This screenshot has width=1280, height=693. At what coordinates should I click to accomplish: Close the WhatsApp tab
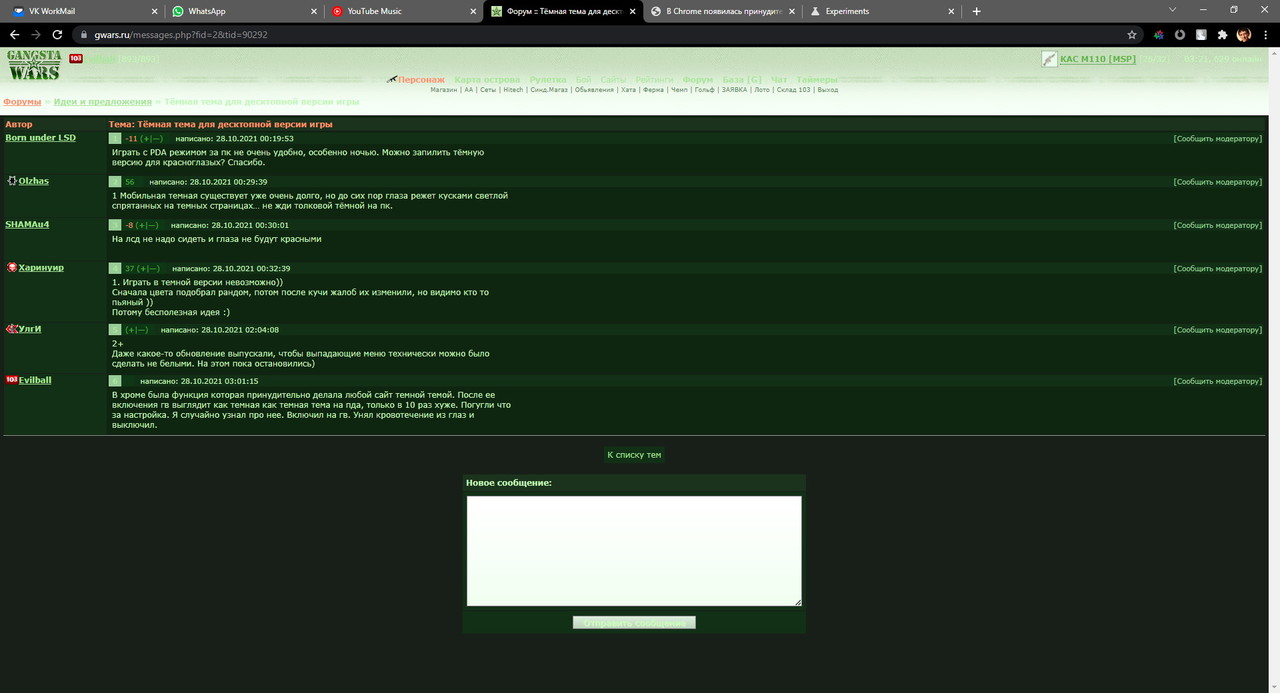coord(312,11)
